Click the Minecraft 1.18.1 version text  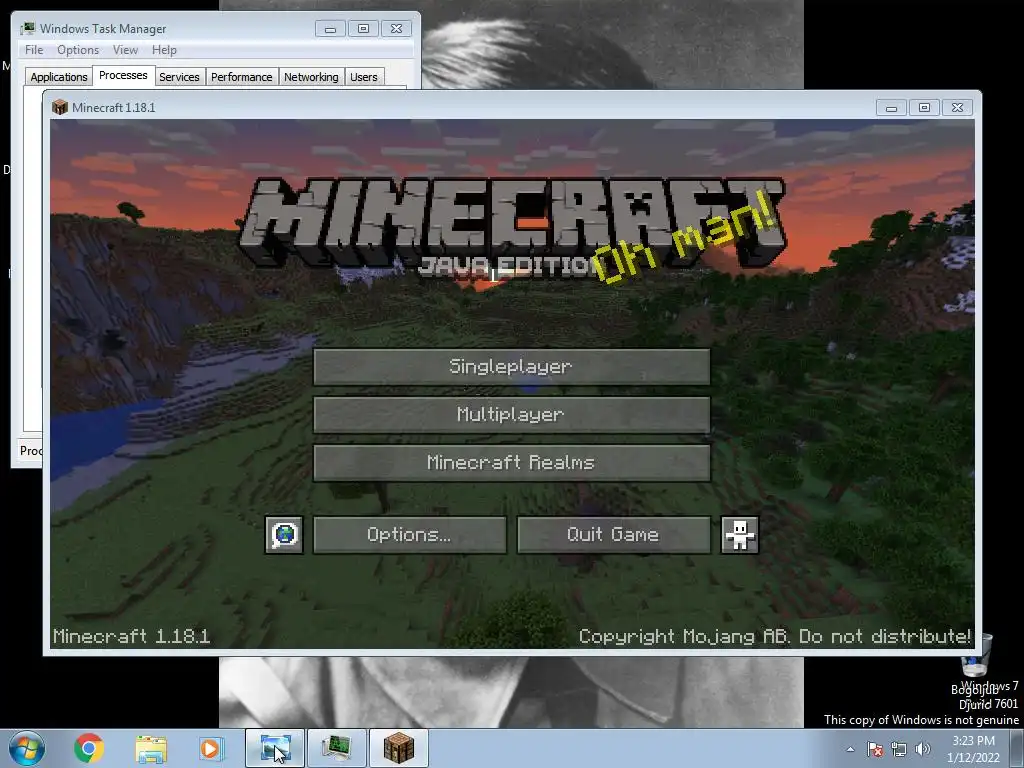[x=131, y=636]
